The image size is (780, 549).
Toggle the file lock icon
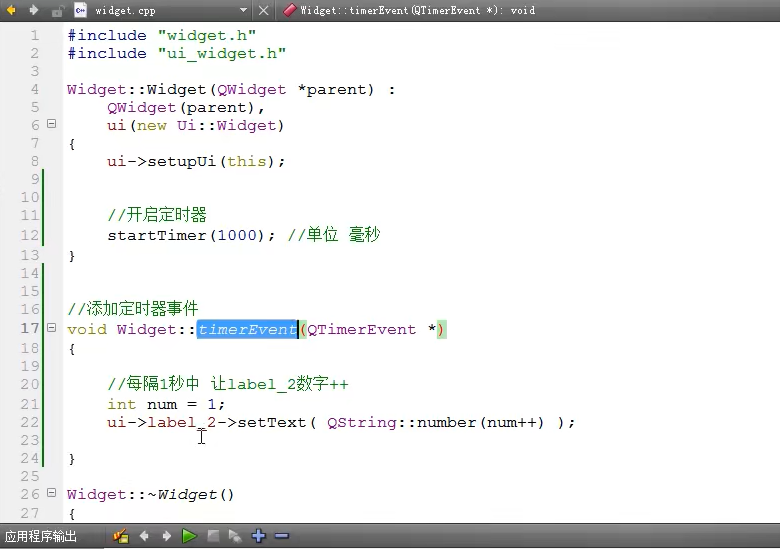coord(58,10)
